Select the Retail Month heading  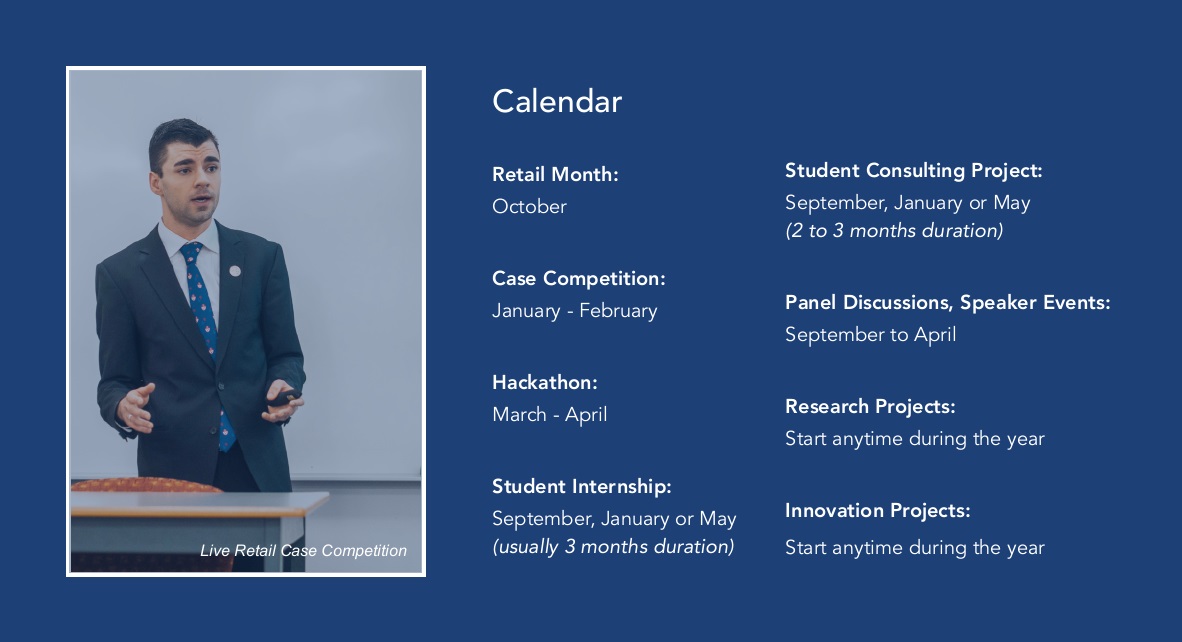tap(555, 174)
